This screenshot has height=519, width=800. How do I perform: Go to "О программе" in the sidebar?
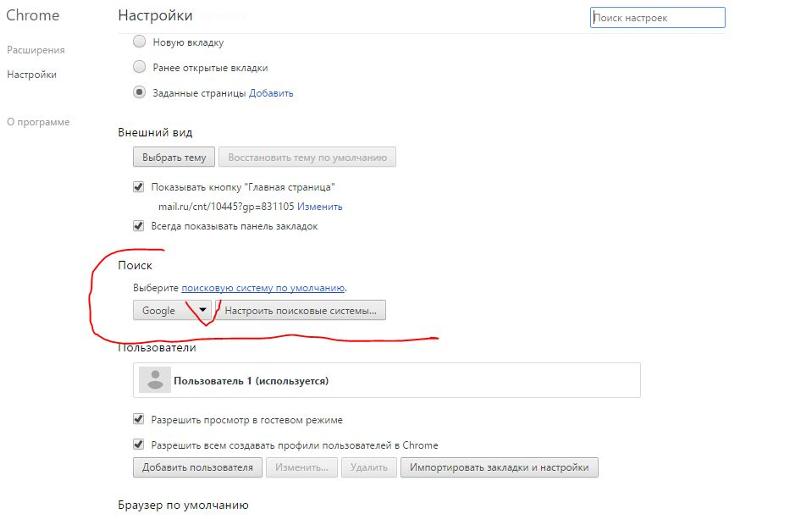coord(38,122)
